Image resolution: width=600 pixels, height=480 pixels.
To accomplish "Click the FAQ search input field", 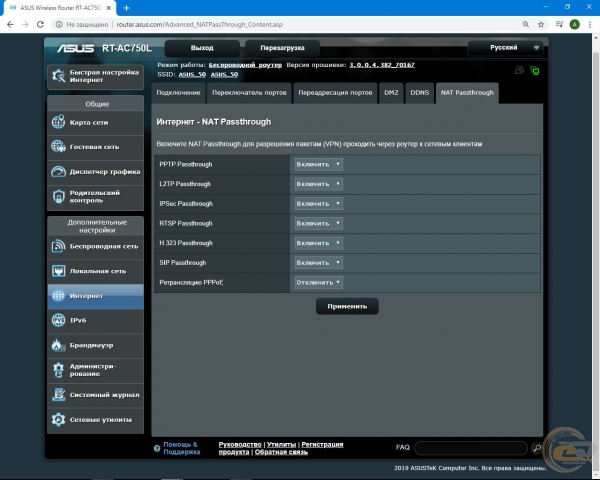I will click(470, 448).
